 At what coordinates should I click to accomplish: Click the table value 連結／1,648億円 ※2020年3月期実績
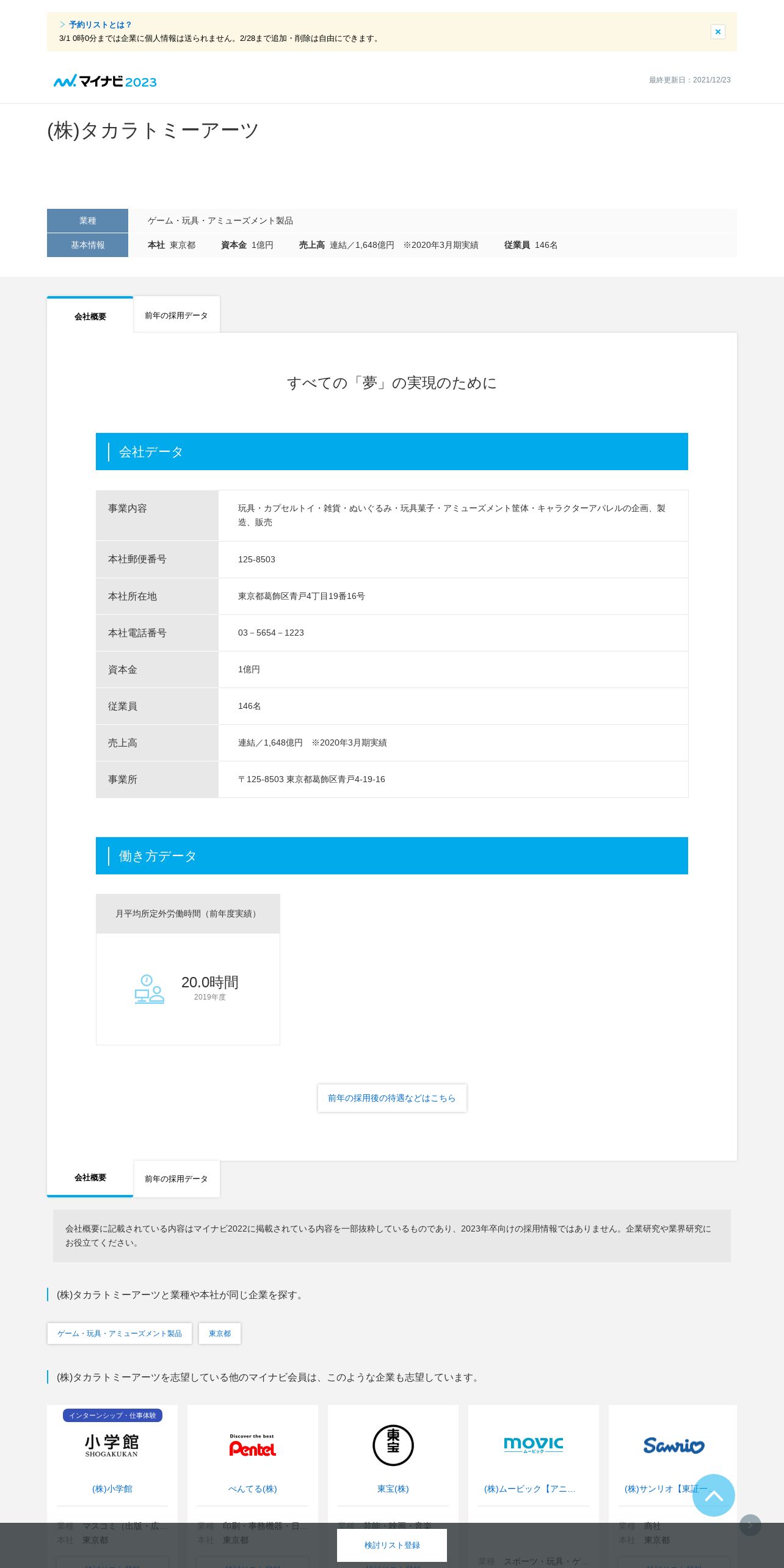pyautogui.click(x=313, y=742)
